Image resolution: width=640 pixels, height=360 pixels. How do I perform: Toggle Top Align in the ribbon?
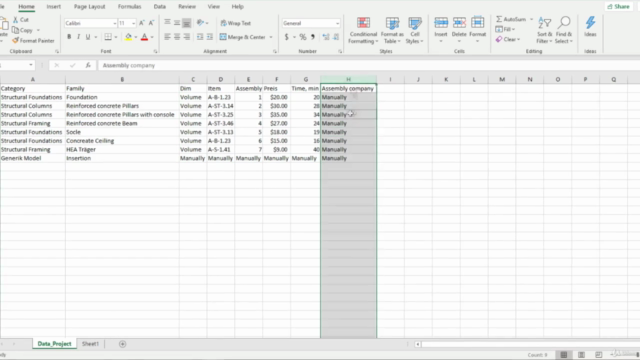click(x=167, y=23)
